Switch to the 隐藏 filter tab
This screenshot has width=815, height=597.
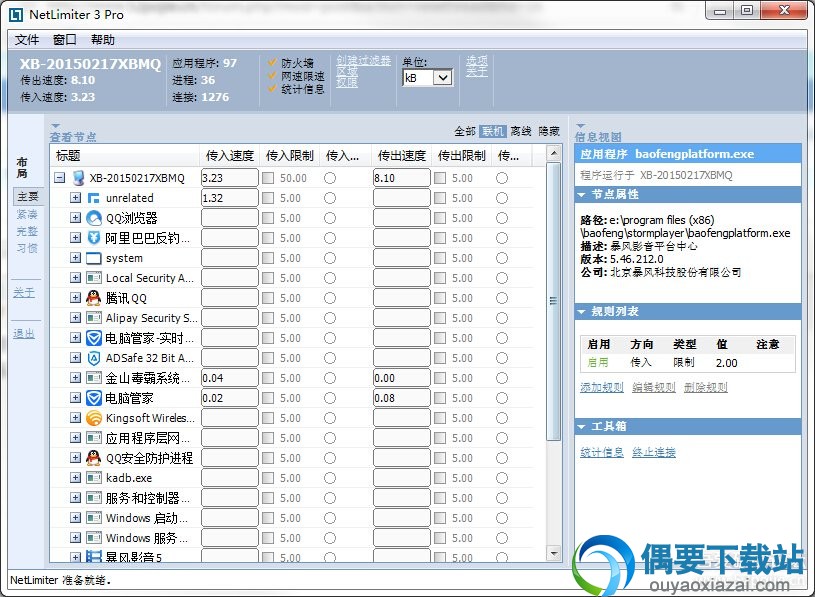[549, 131]
